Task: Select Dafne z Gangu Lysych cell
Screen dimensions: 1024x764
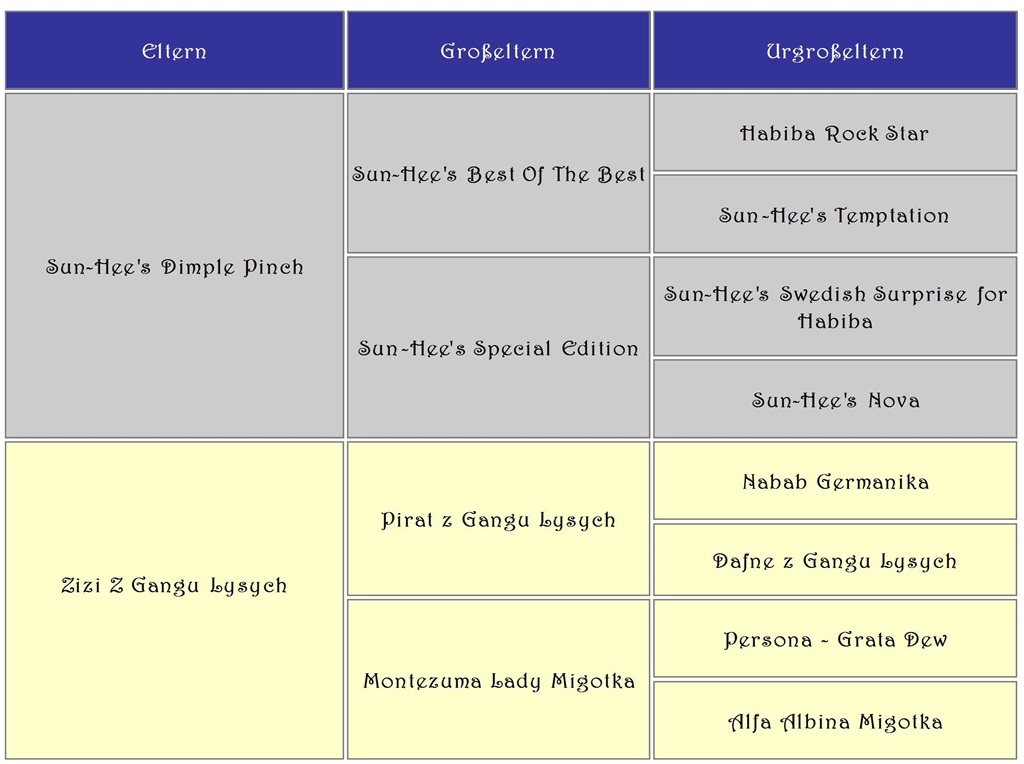Action: (834, 562)
